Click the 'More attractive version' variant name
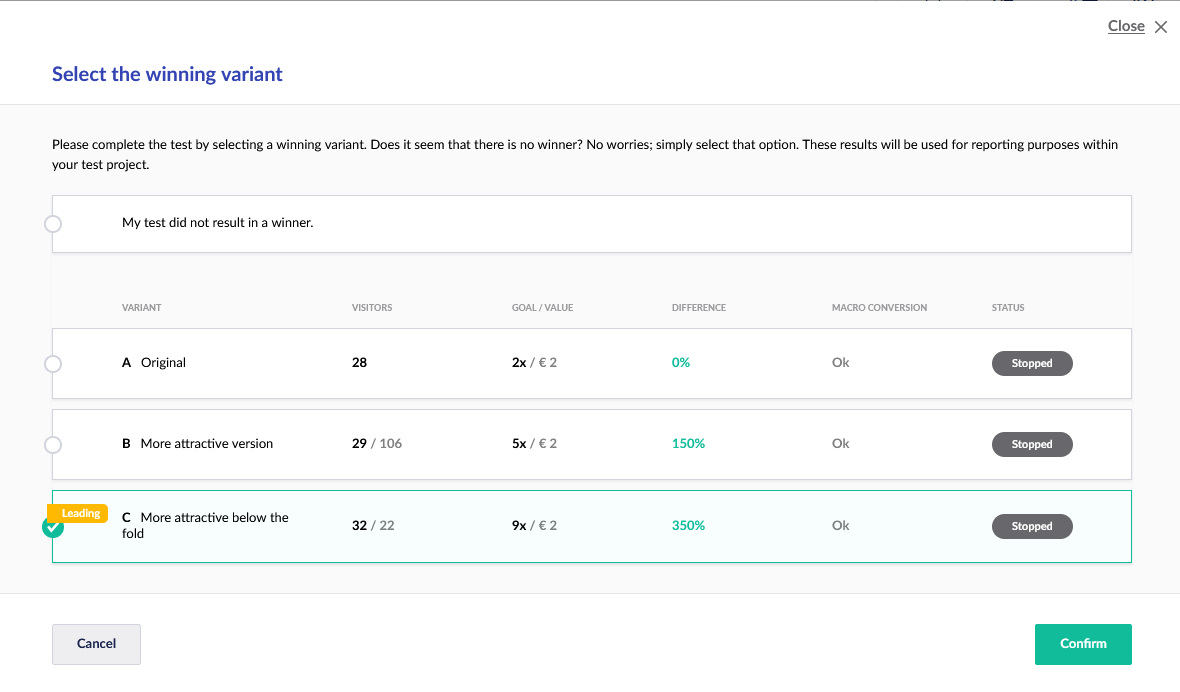The width and height of the screenshot is (1180, 692). click(x=206, y=443)
